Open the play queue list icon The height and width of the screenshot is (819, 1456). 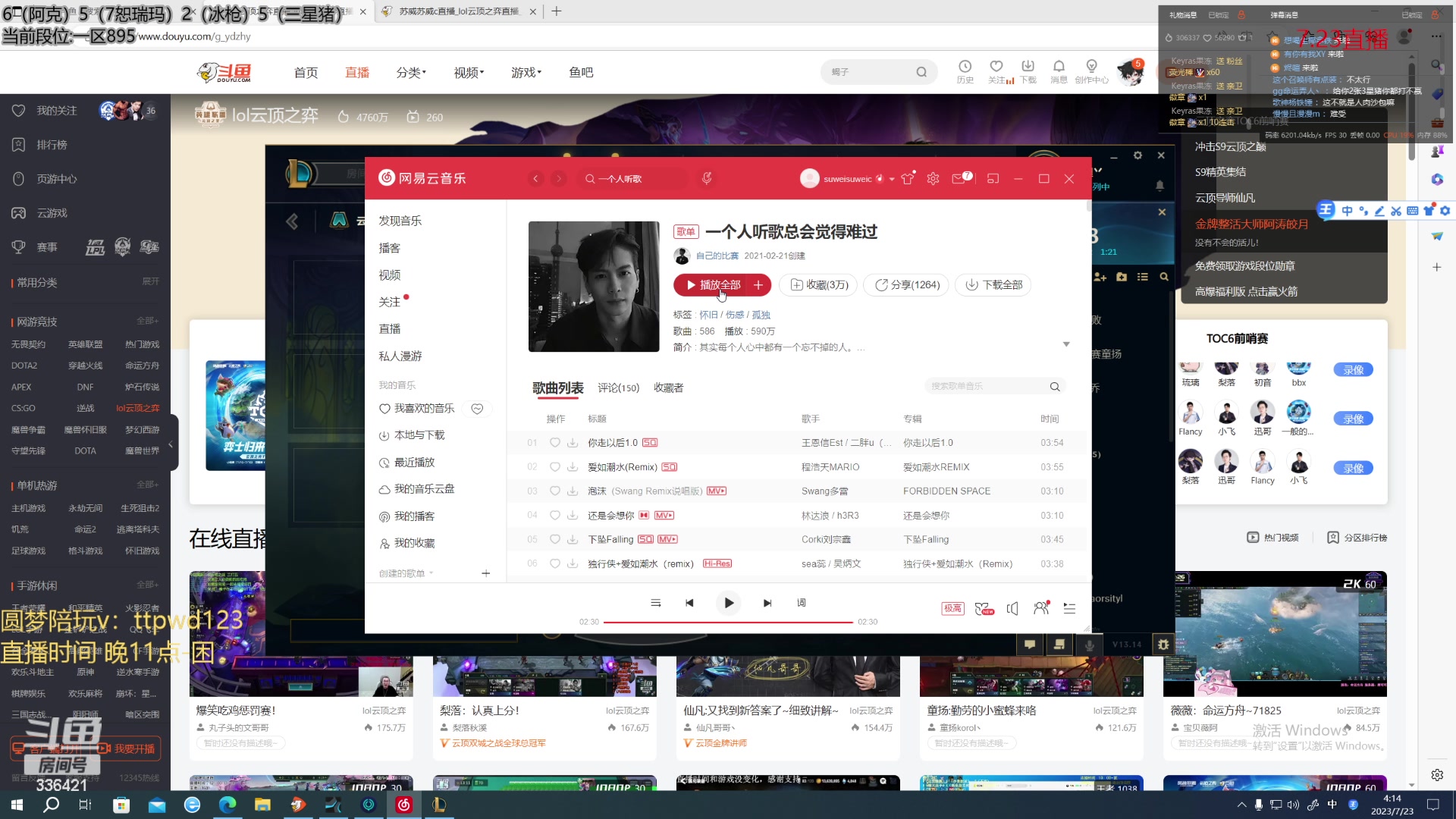click(x=1069, y=608)
